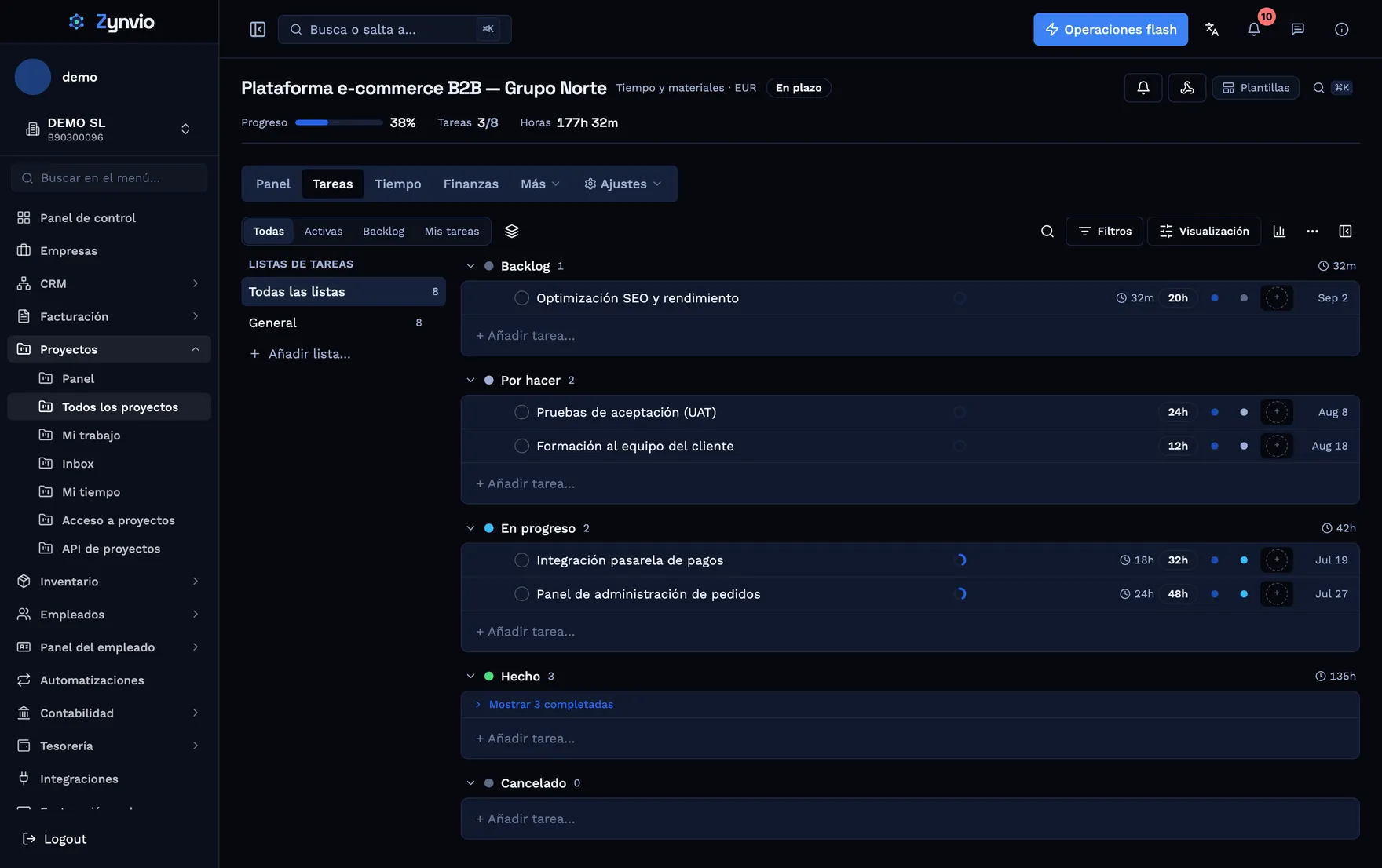Toggle the side panel layout icon
Viewport: 1382px width, 868px height.
point(1345,232)
